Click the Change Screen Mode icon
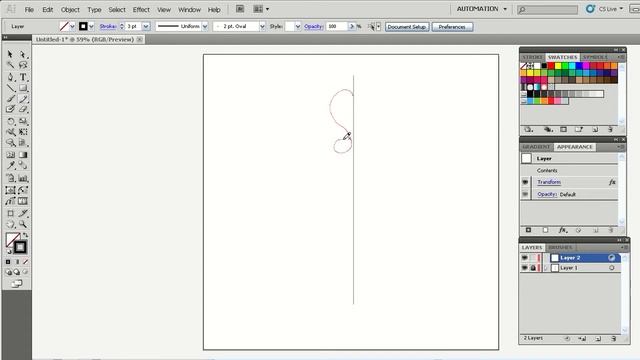Viewport: 640px width, 360px height. (x=17, y=284)
